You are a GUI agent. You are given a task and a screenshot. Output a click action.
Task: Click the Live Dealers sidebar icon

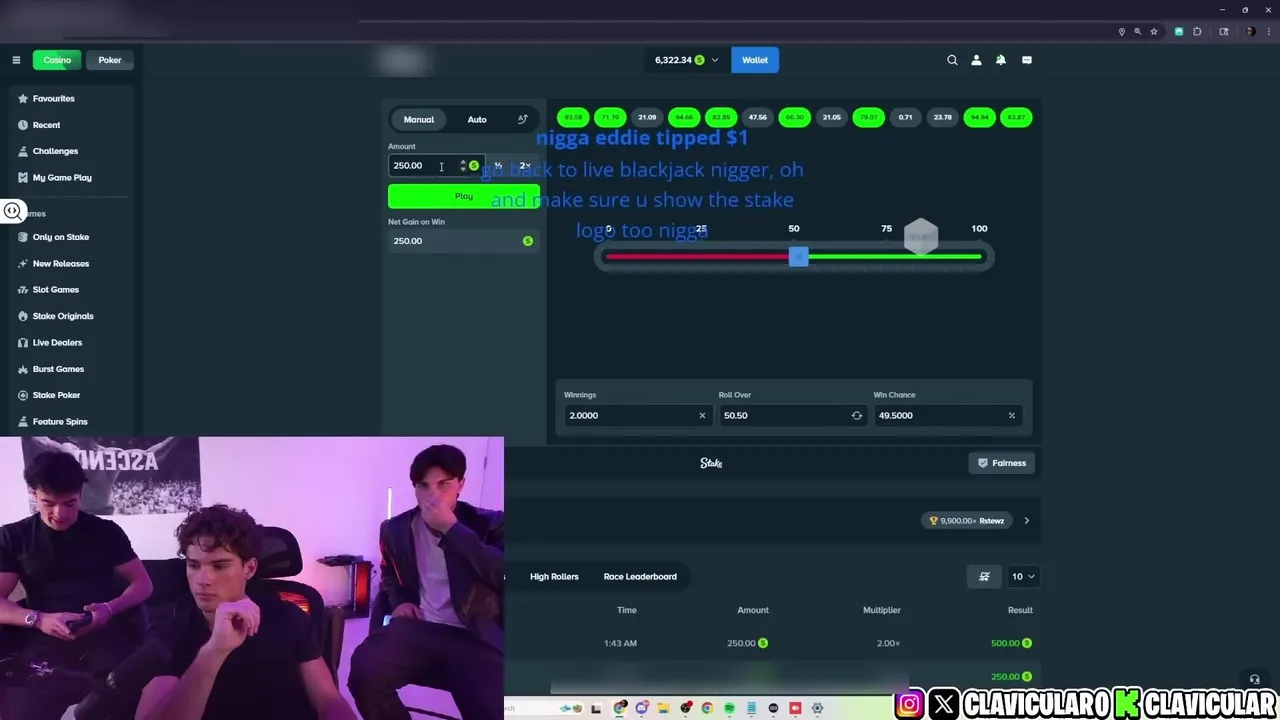23,343
